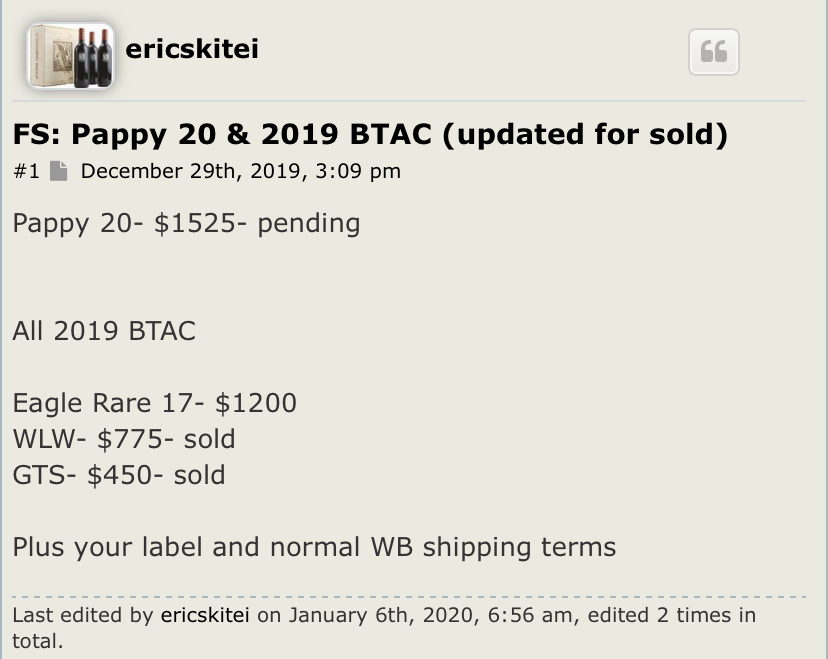The image size is (828, 659).
Task: Click the WB shipping terms sentence
Action: (314, 547)
